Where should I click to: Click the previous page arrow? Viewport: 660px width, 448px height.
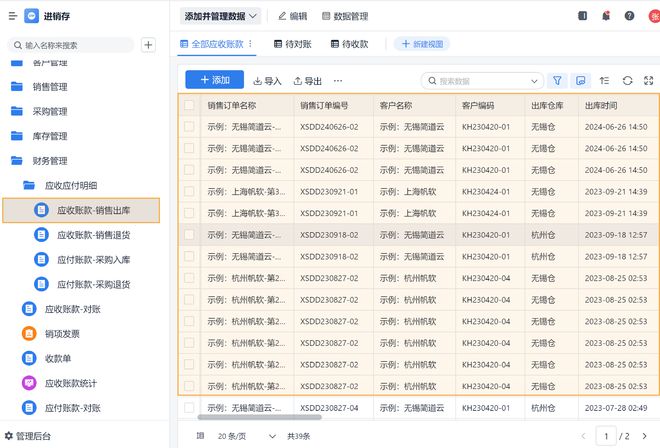point(583,436)
